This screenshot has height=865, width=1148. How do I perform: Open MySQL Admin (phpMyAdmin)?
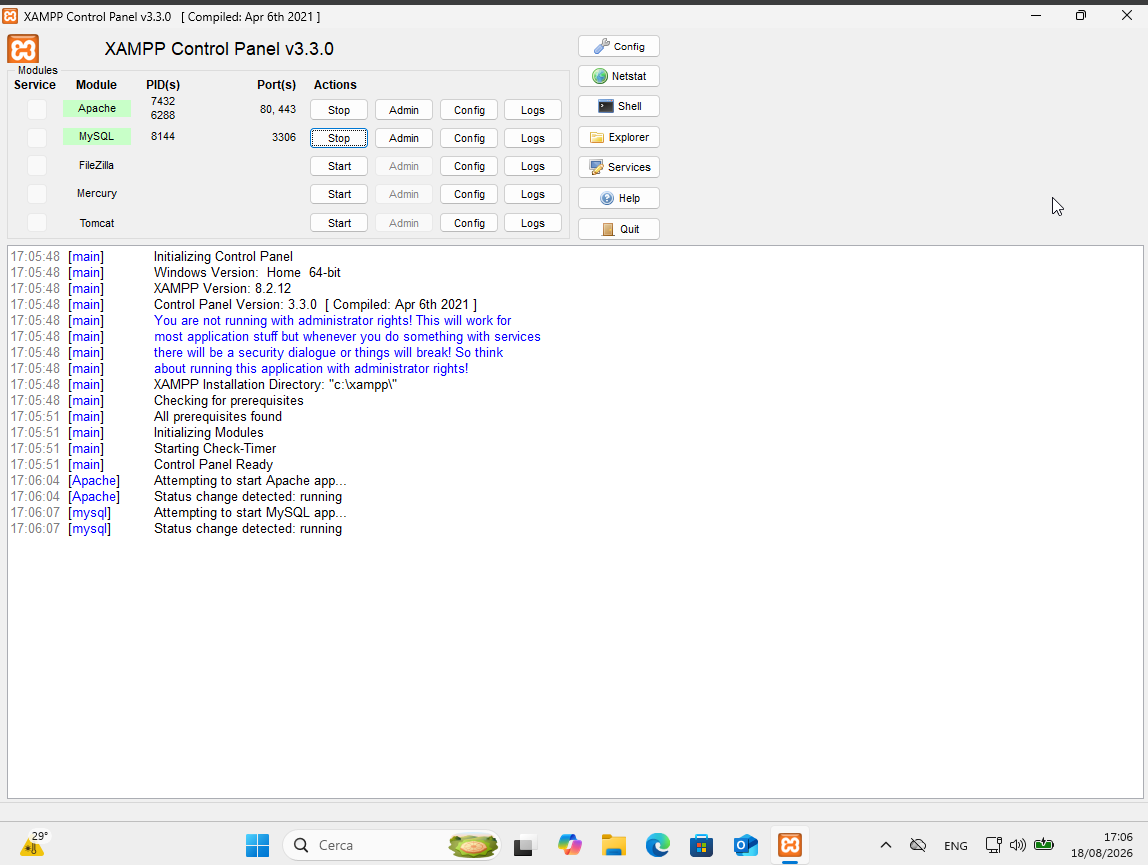(x=404, y=138)
